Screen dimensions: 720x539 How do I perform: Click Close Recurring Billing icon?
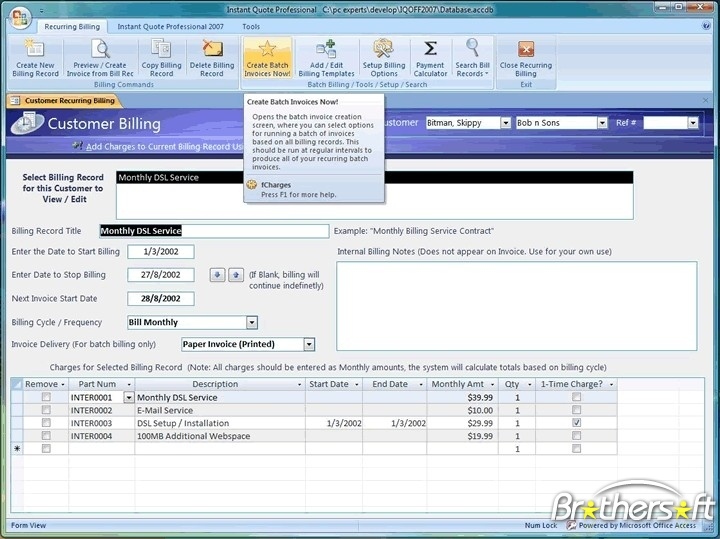525,57
